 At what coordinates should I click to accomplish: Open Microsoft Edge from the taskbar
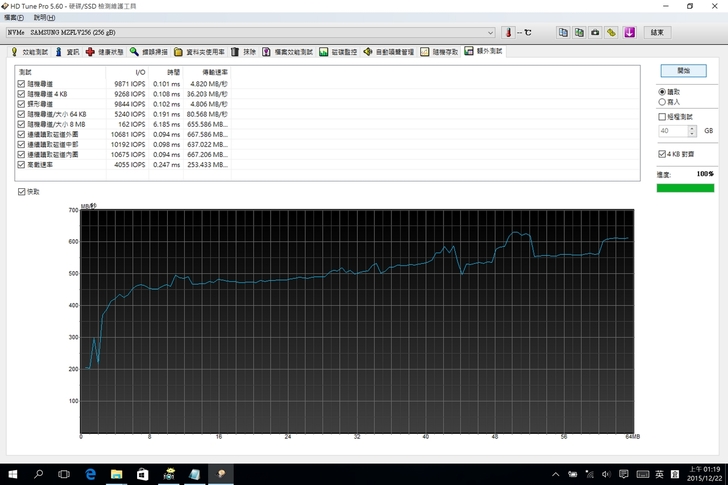[90, 474]
